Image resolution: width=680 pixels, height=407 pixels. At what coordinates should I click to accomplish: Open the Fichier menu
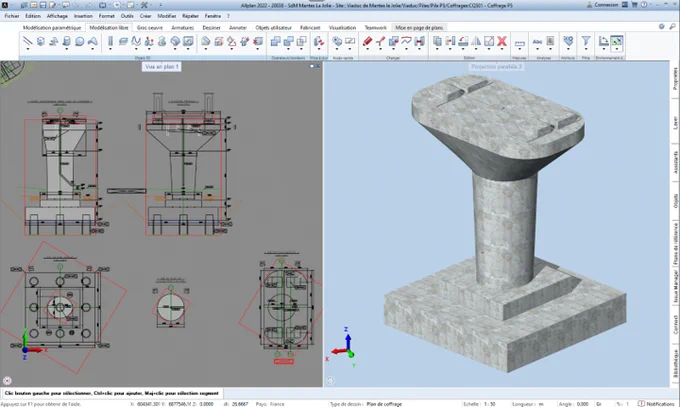(x=12, y=16)
